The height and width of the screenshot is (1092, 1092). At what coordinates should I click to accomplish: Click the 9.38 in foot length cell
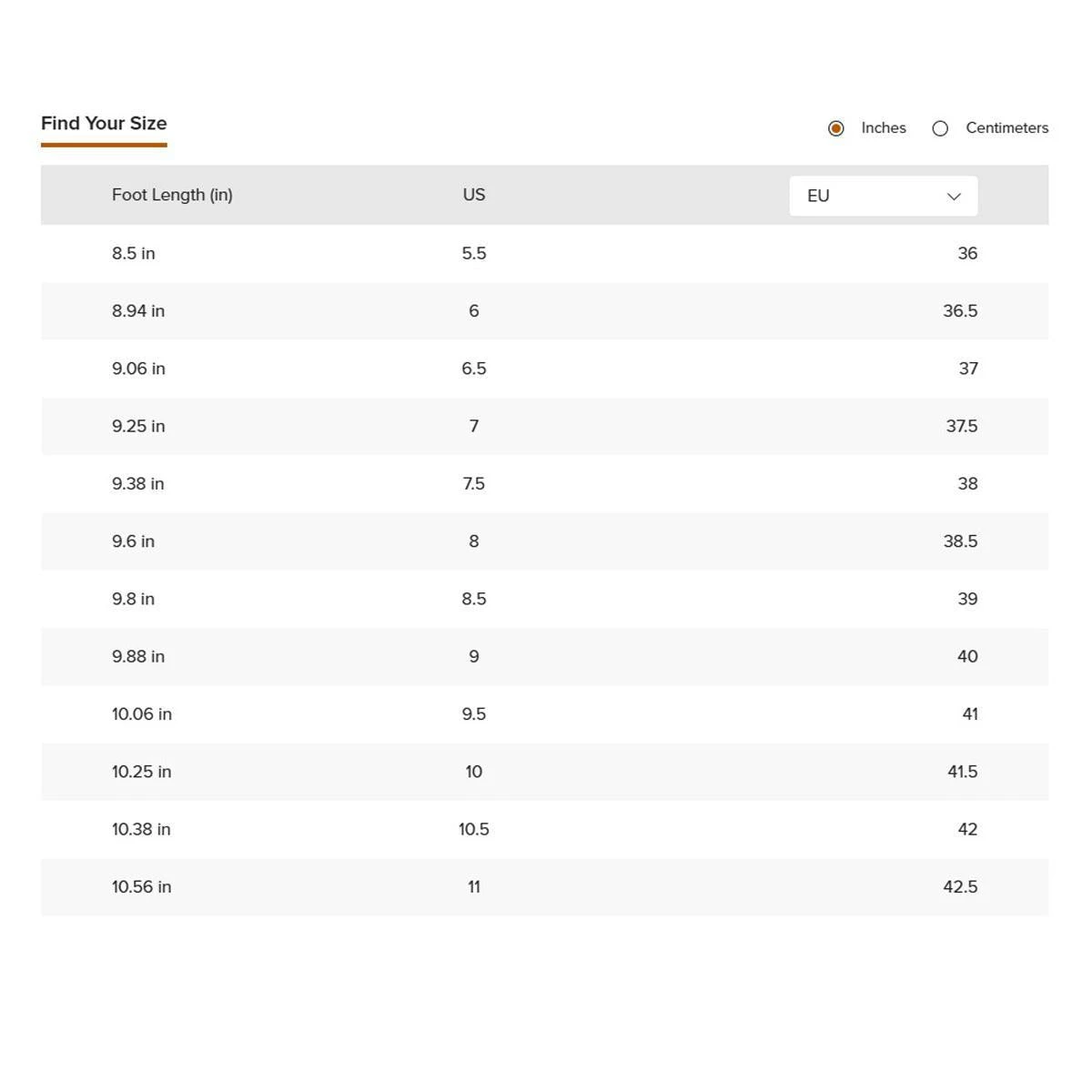click(x=138, y=484)
